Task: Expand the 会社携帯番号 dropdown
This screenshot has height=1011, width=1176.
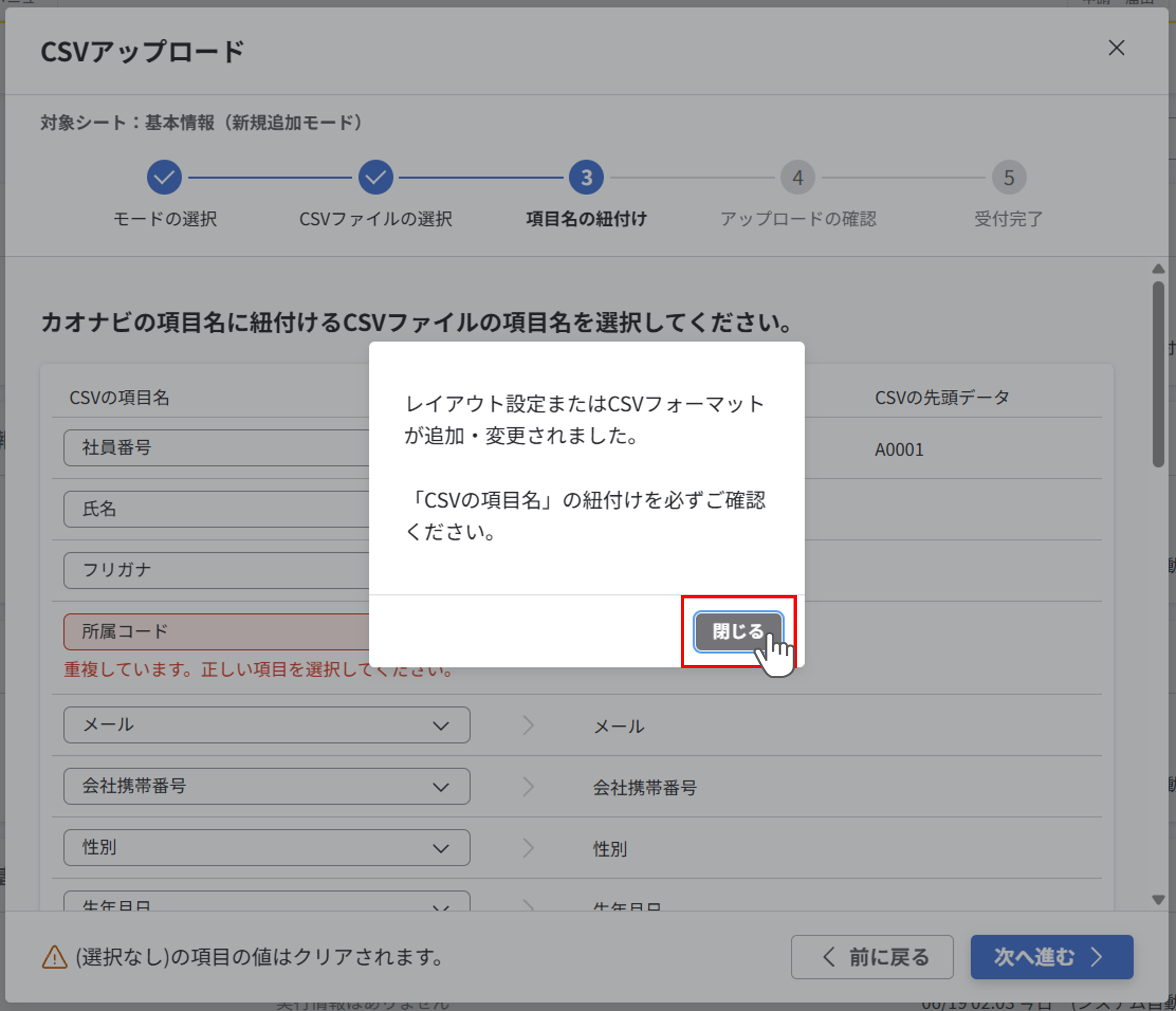Action: [267, 786]
